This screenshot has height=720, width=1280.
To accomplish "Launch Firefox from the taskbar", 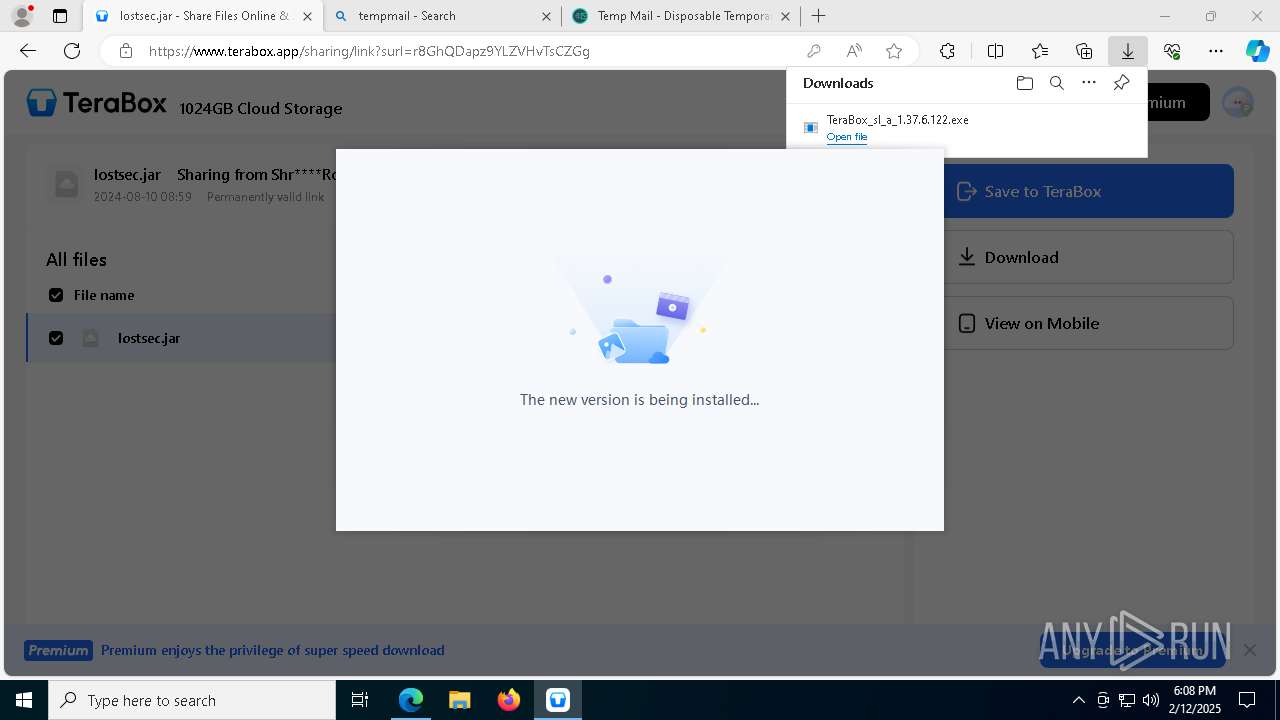I will (x=508, y=700).
